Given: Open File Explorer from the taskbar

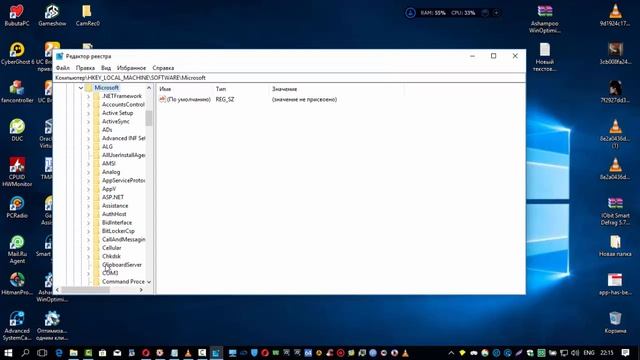Looking at the screenshot, I should 73,353.
